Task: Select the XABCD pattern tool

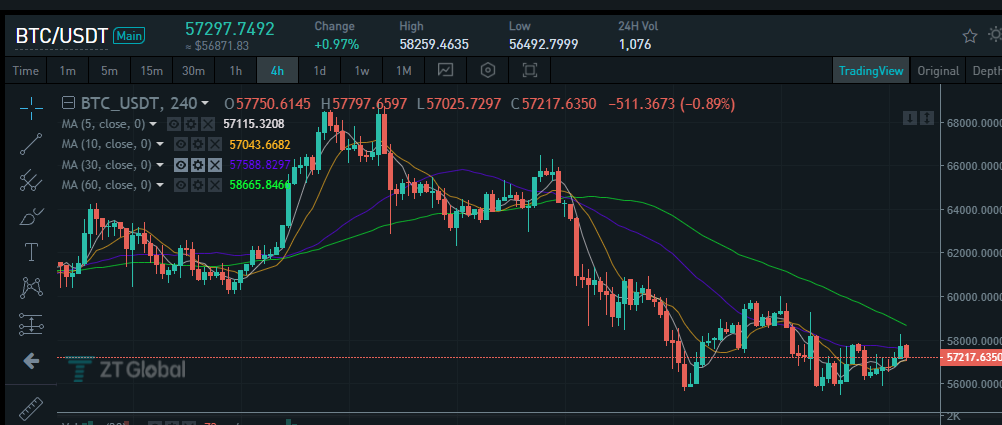Action: [x=31, y=288]
